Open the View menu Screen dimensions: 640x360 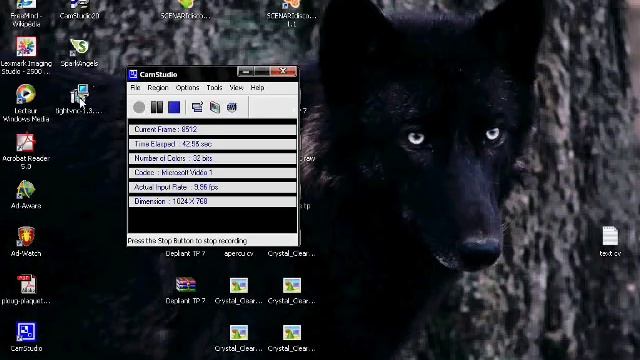236,87
